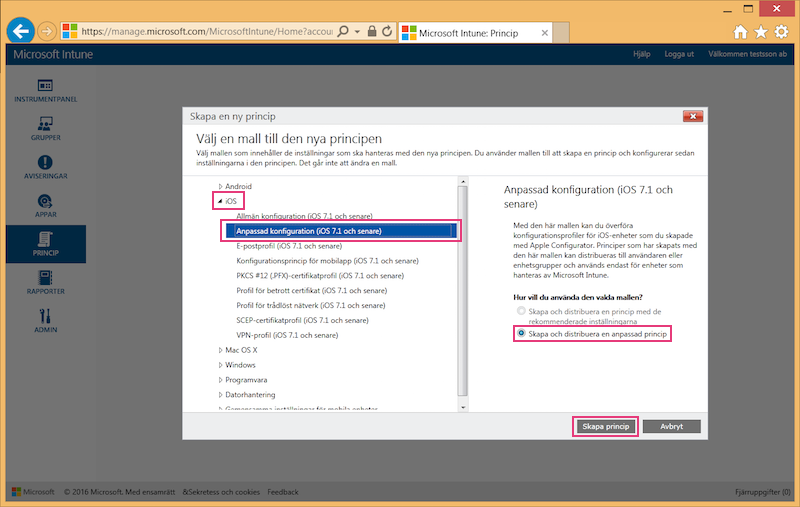Click the template list scrollbar thumb

coord(463,291)
